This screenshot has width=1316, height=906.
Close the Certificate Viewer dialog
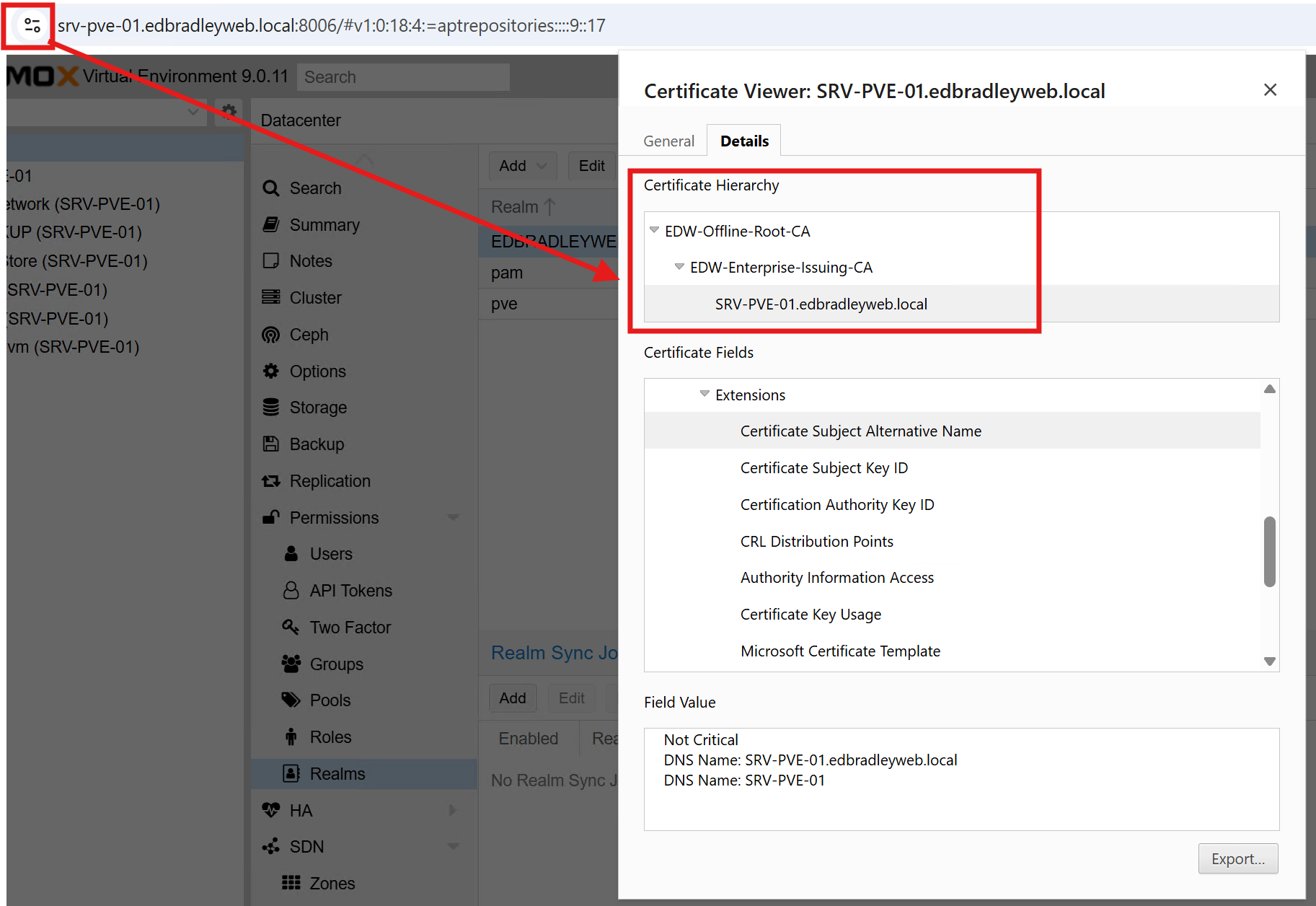click(x=1270, y=90)
